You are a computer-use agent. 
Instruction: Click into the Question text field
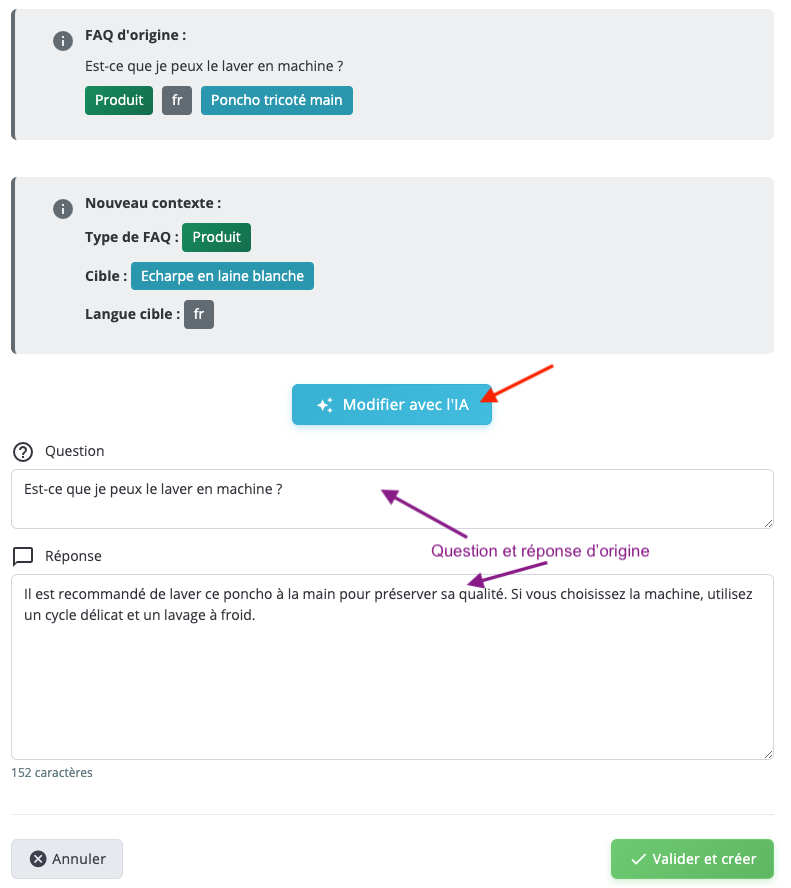(x=391, y=498)
